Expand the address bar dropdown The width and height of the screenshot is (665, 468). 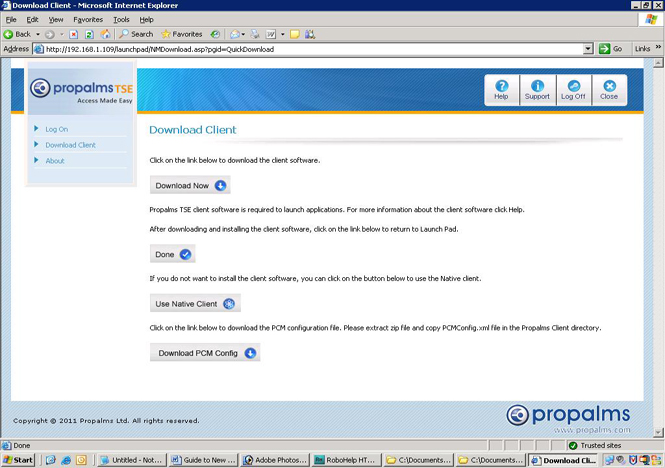(x=588, y=49)
